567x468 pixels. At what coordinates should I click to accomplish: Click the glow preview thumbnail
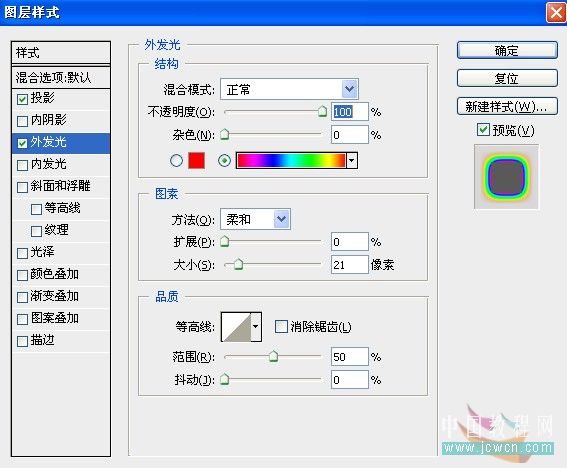506,177
